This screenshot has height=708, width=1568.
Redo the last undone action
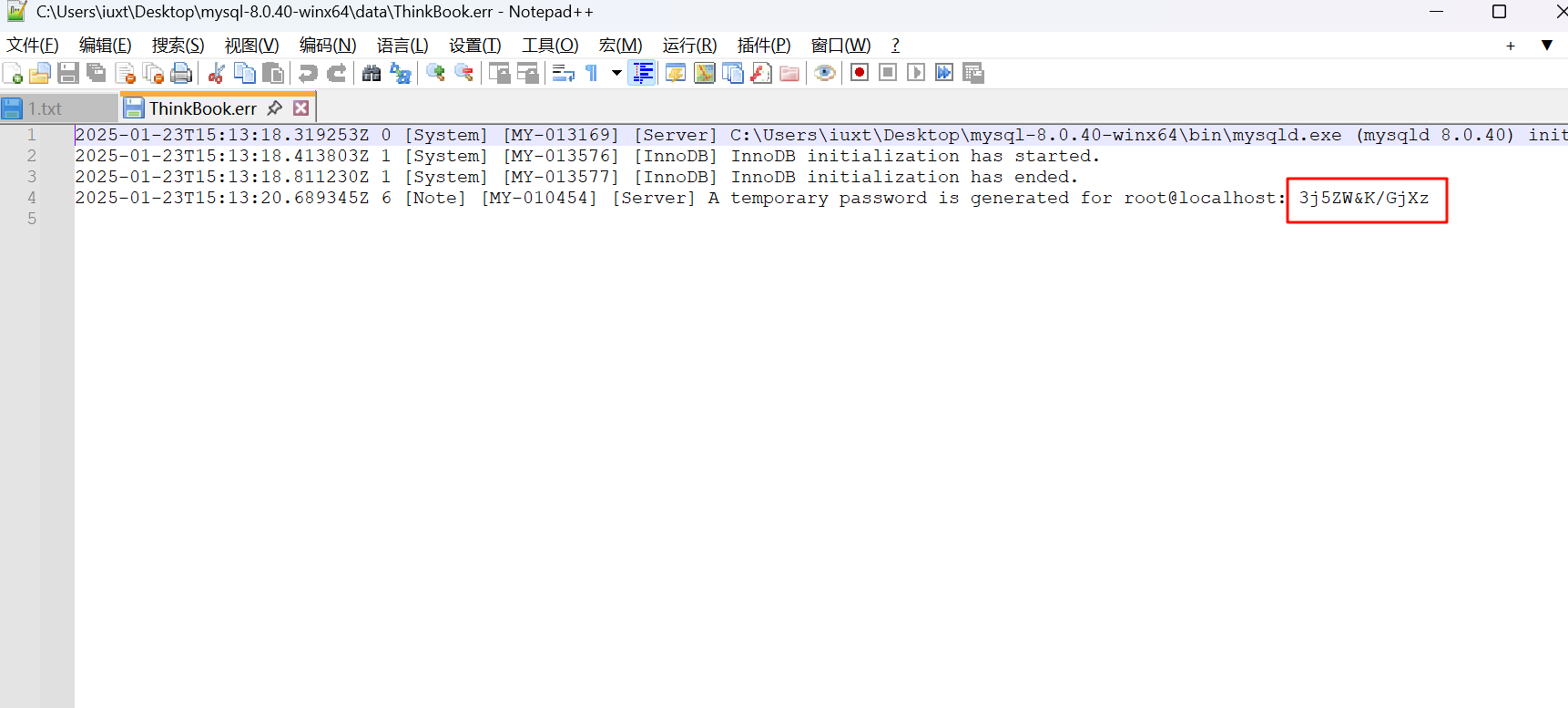coord(337,74)
